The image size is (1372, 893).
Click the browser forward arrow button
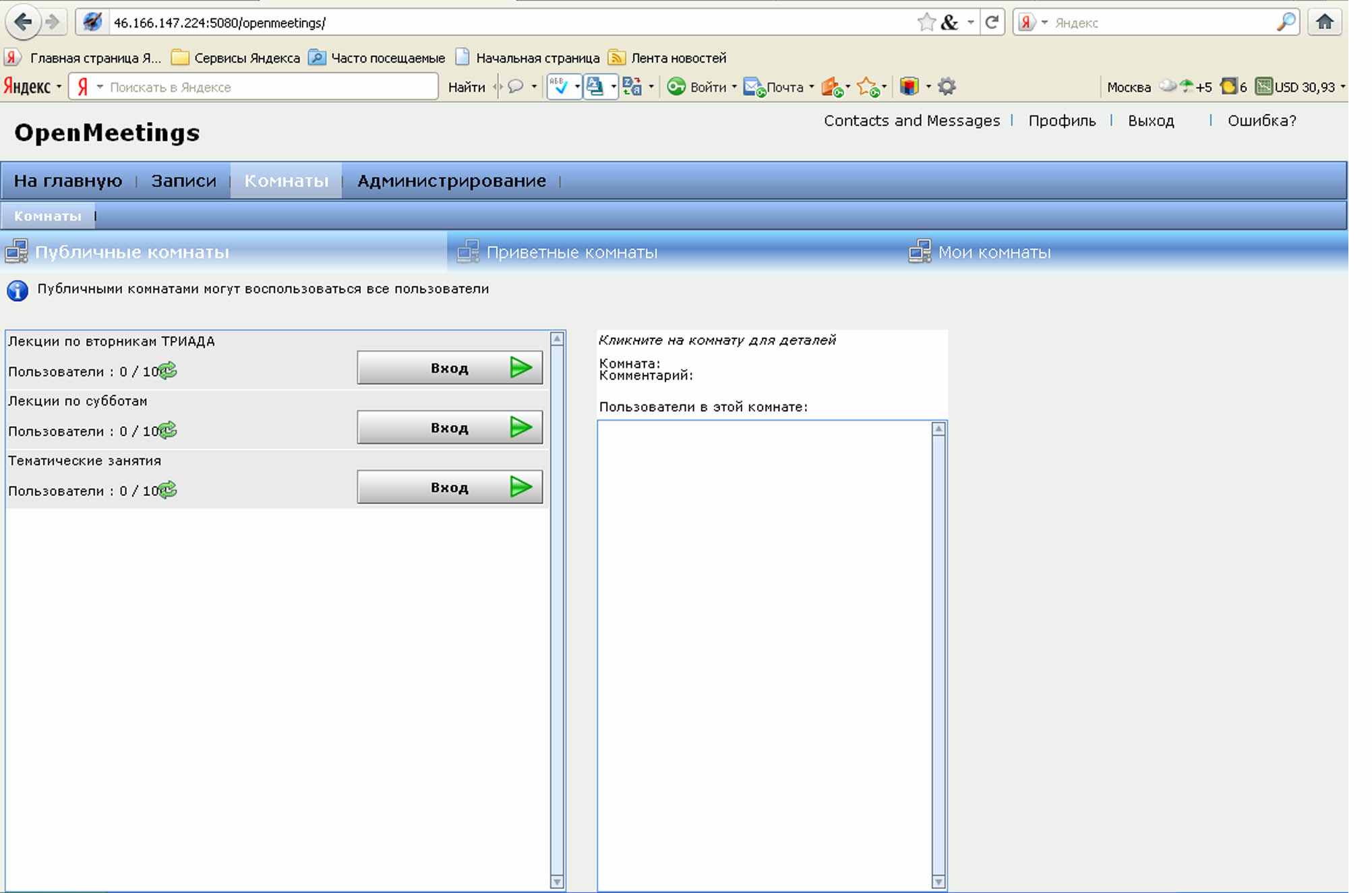tap(53, 22)
